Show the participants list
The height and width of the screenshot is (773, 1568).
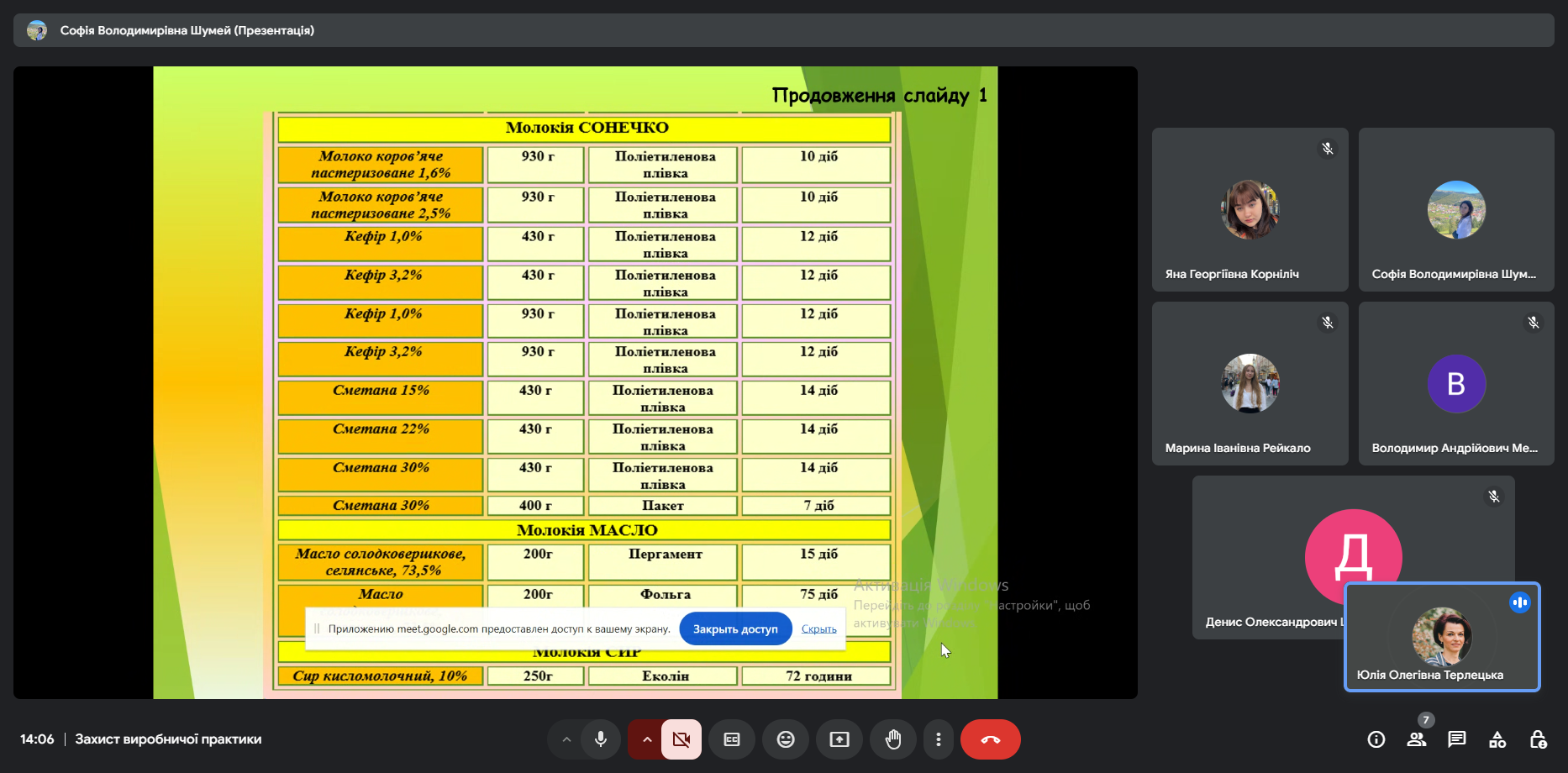(x=1417, y=739)
